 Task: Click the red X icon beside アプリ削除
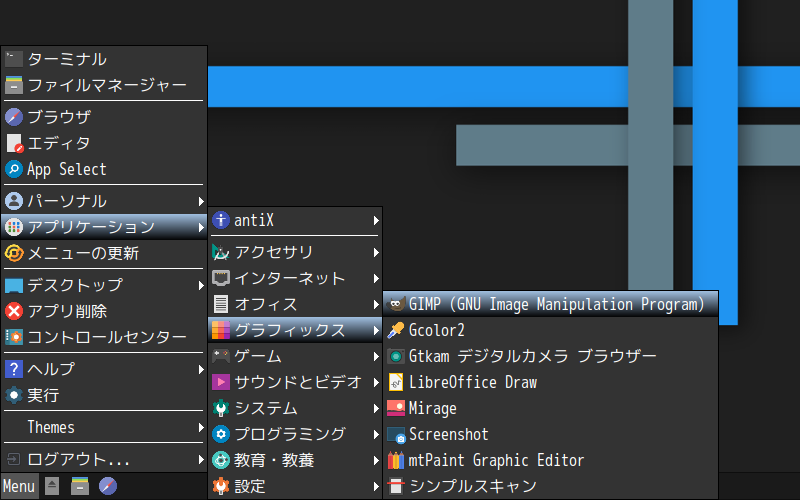tap(14, 311)
